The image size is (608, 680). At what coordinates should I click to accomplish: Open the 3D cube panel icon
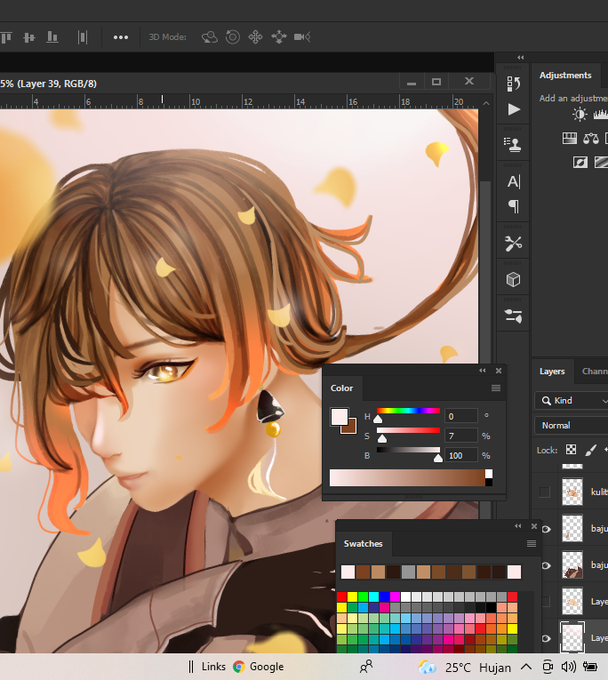[513, 279]
